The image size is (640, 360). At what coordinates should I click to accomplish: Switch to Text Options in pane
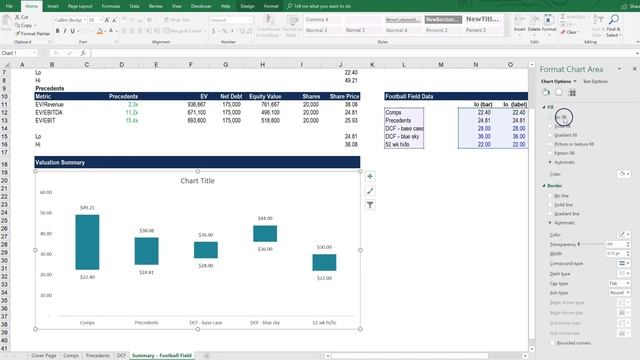(595, 81)
